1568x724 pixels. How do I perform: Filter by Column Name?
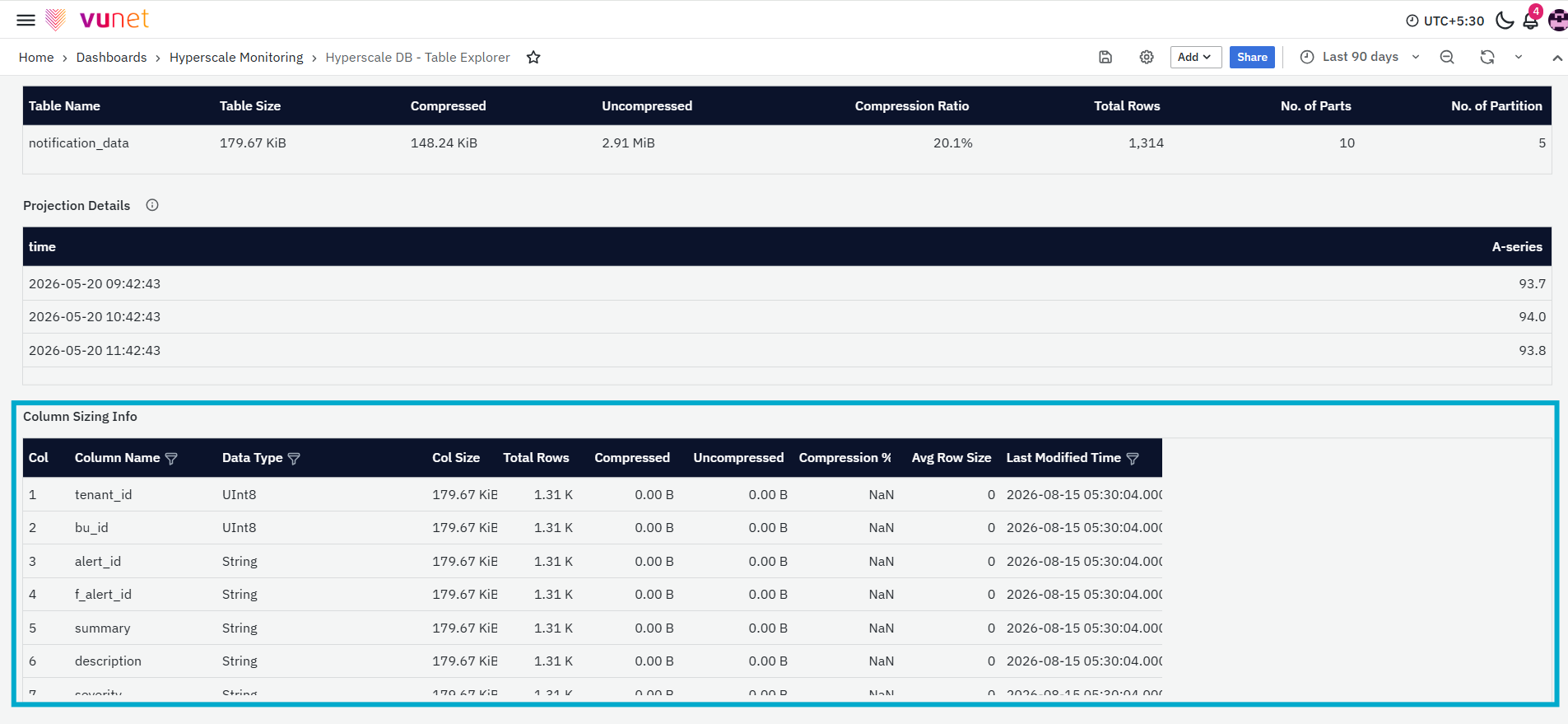[x=171, y=458]
